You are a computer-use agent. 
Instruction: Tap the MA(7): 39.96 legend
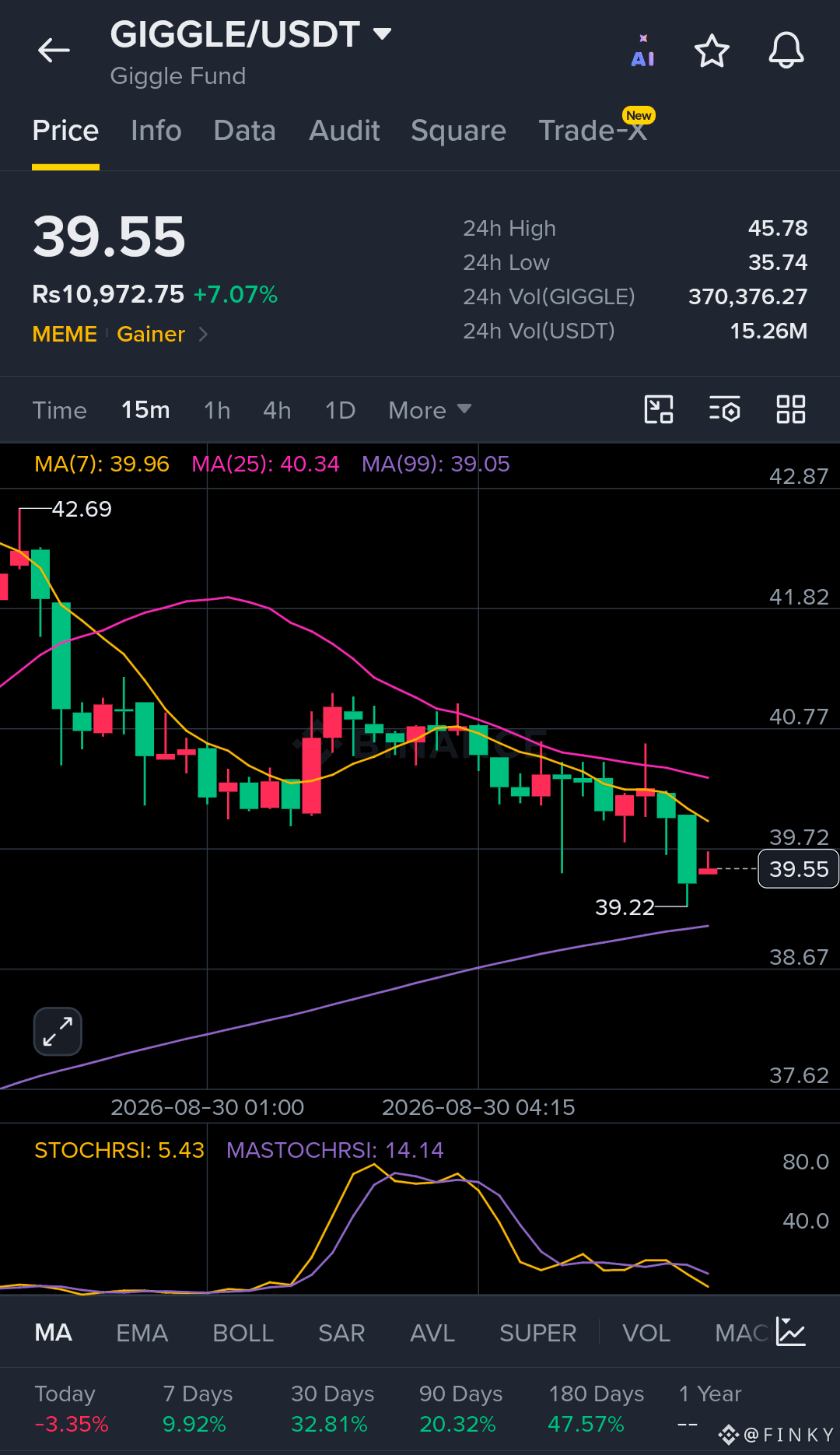tap(102, 464)
